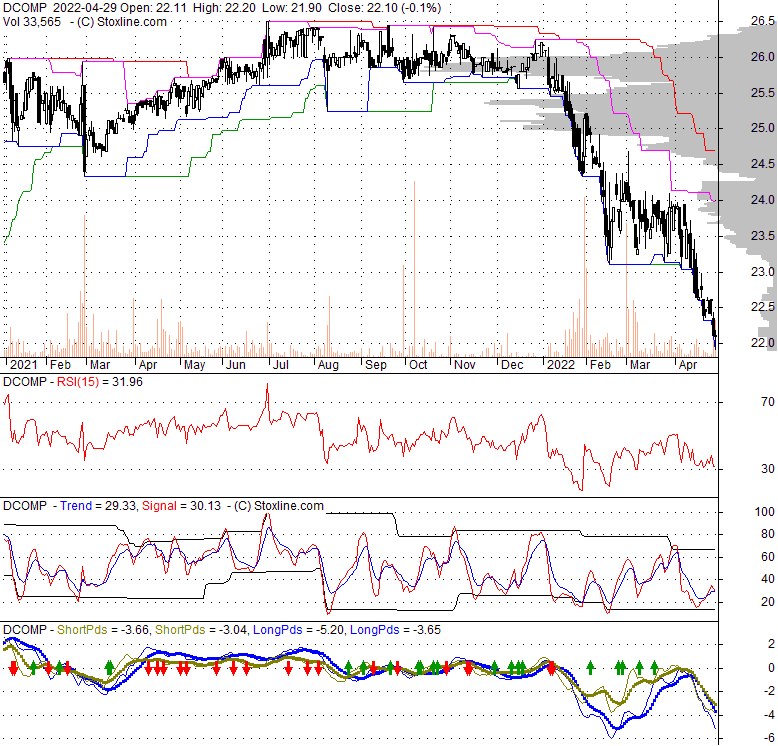Click the -6 label on the bottom axis
Image resolution: width=778 pixels, height=746 pixels.
click(769, 738)
